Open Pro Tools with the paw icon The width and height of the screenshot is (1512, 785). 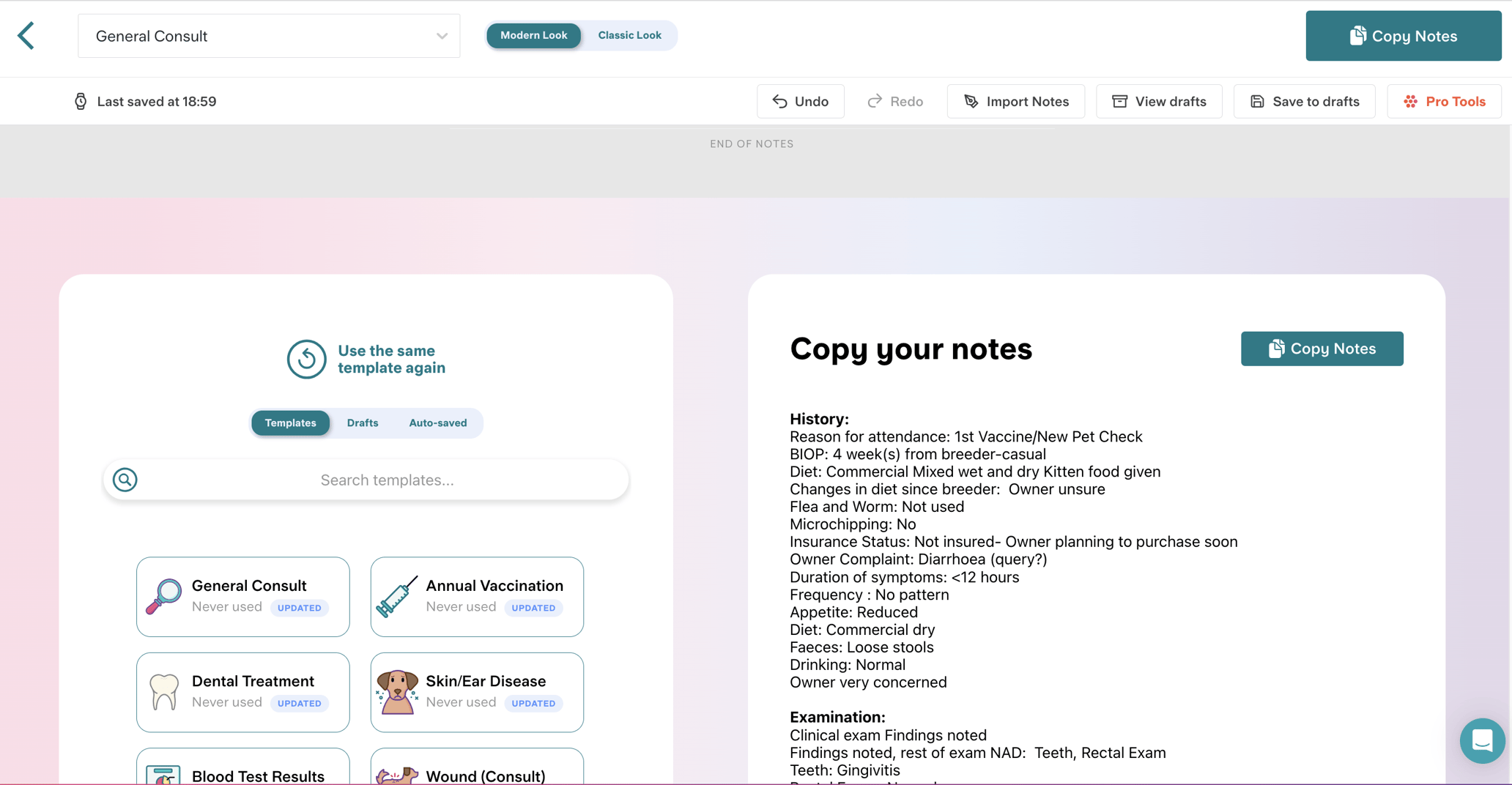[x=1443, y=101]
